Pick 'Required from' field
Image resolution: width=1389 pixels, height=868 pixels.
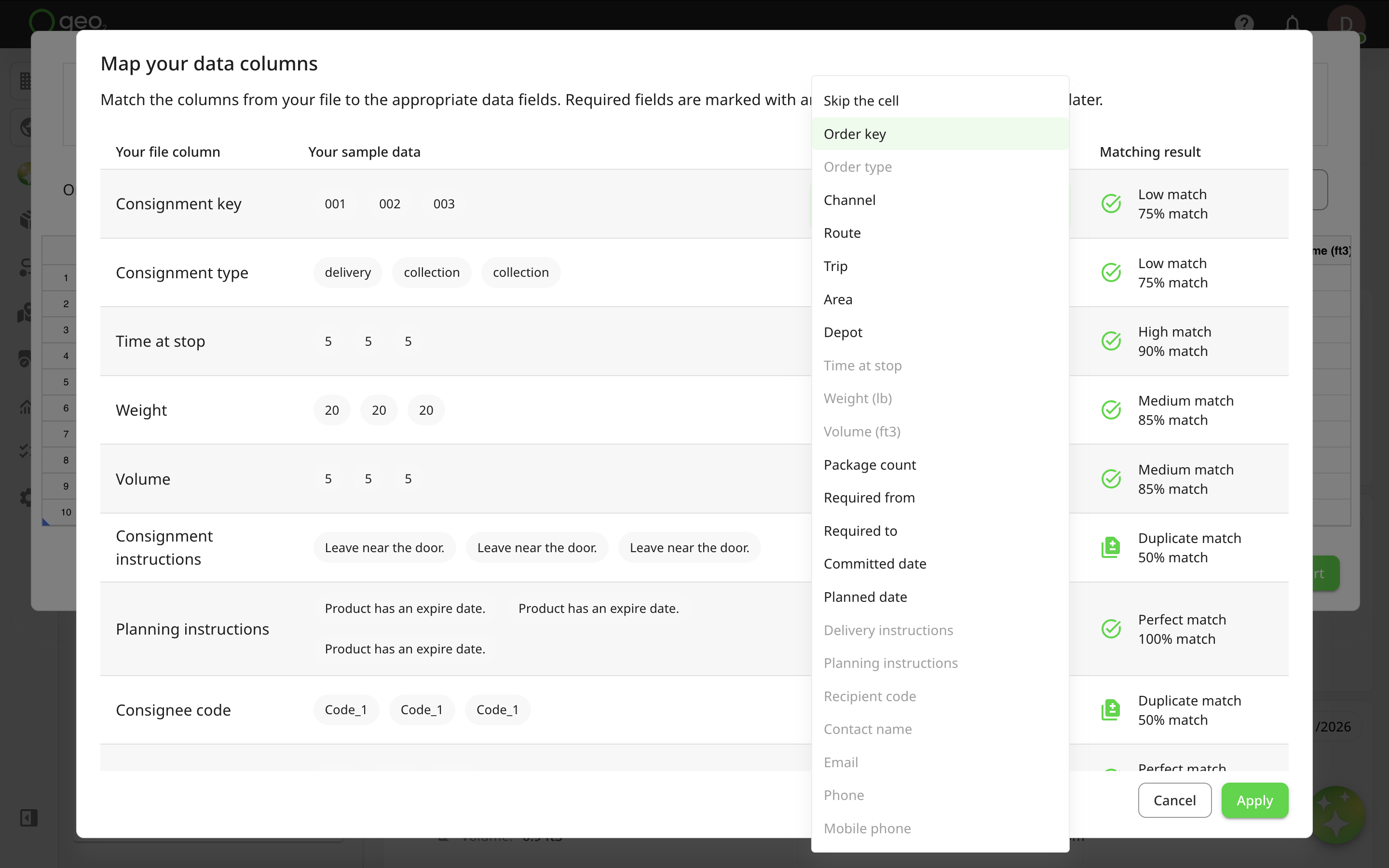pos(940,498)
